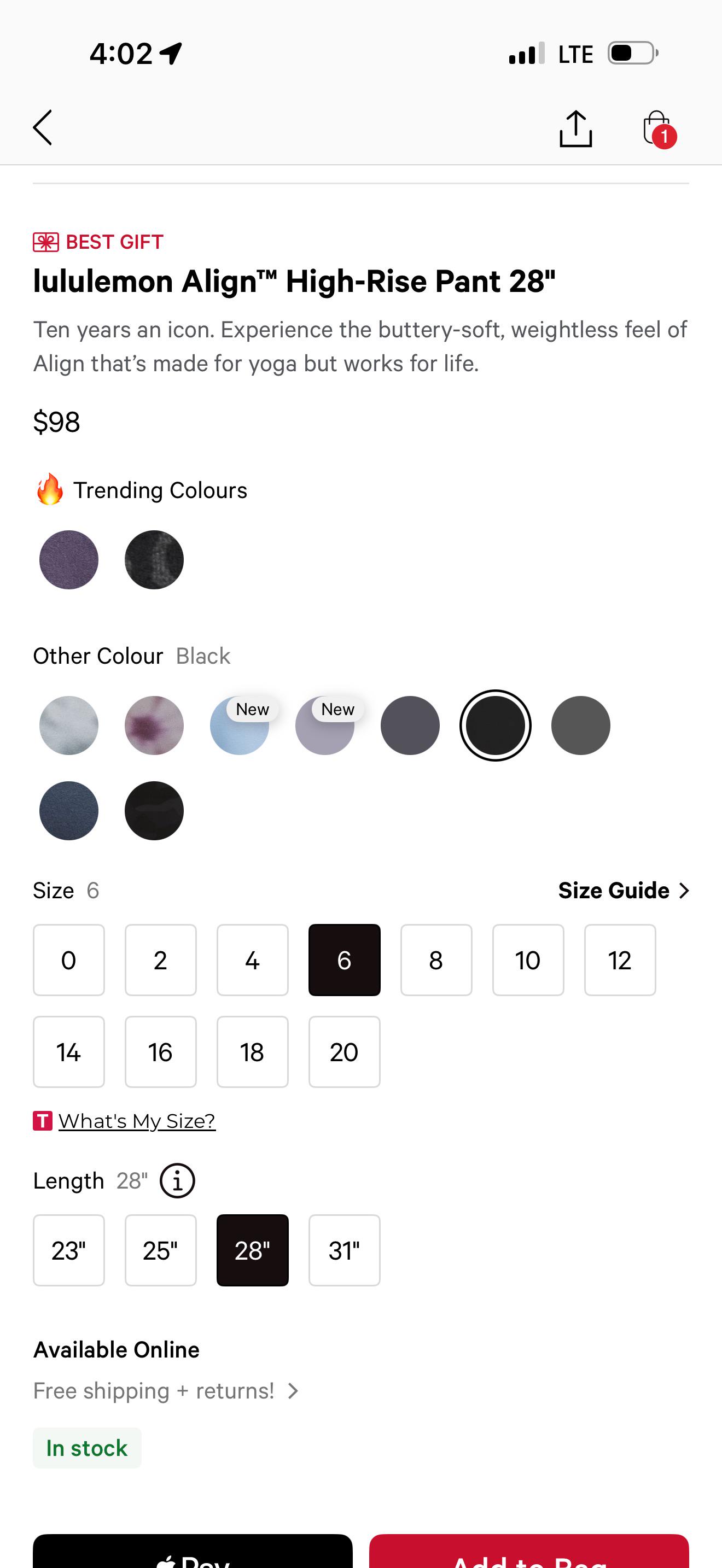Image resolution: width=722 pixels, height=1568 pixels.
Task: Select size 14
Action: pyautogui.click(x=69, y=1052)
